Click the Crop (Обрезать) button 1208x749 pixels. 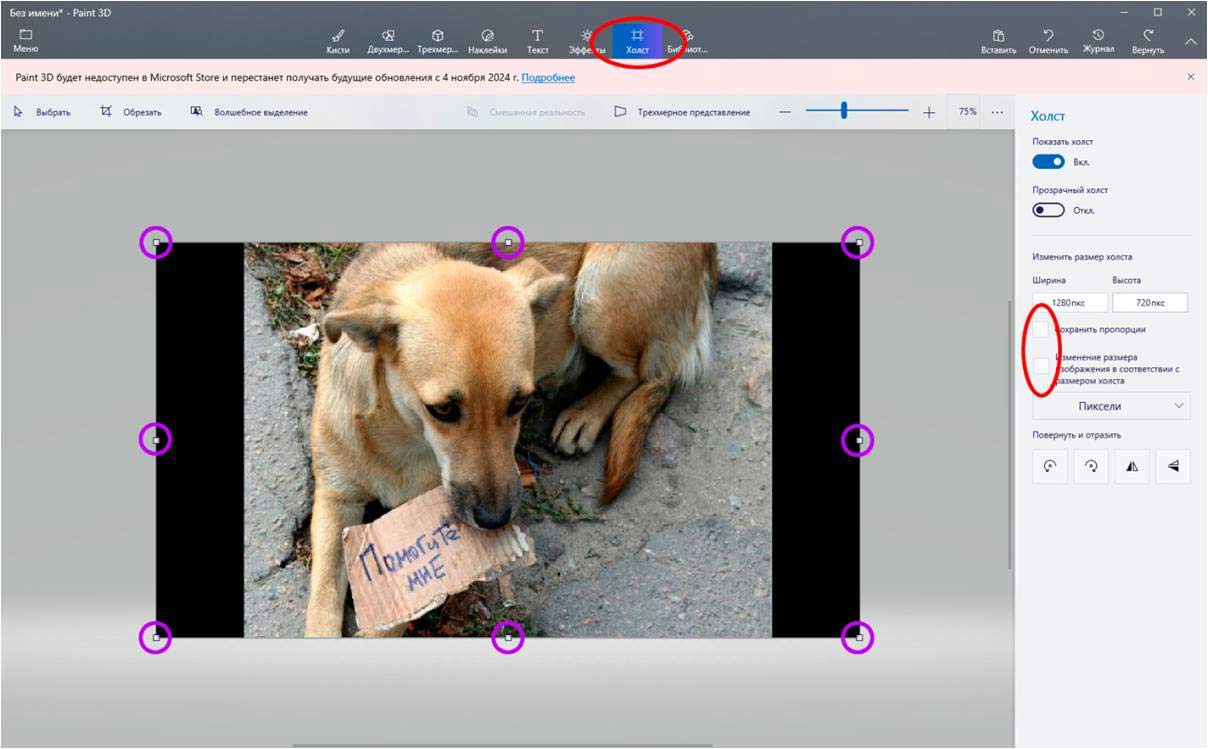131,112
